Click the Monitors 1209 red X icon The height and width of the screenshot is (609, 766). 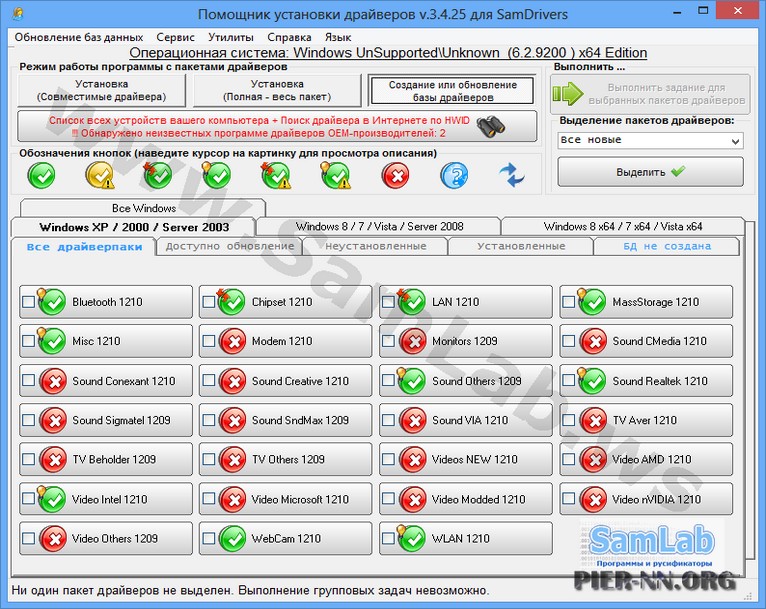(x=413, y=341)
